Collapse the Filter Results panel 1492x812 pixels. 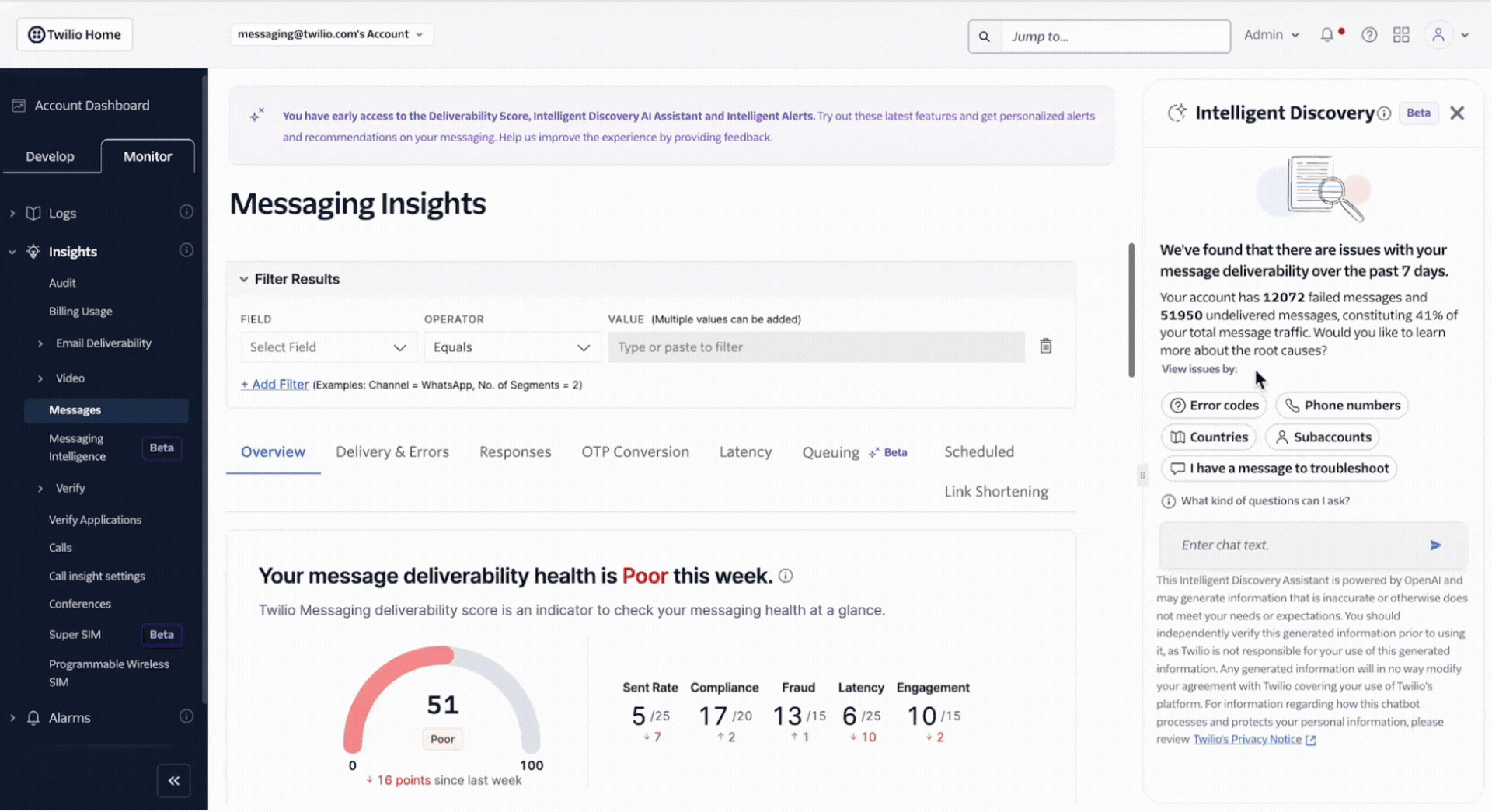coord(244,279)
